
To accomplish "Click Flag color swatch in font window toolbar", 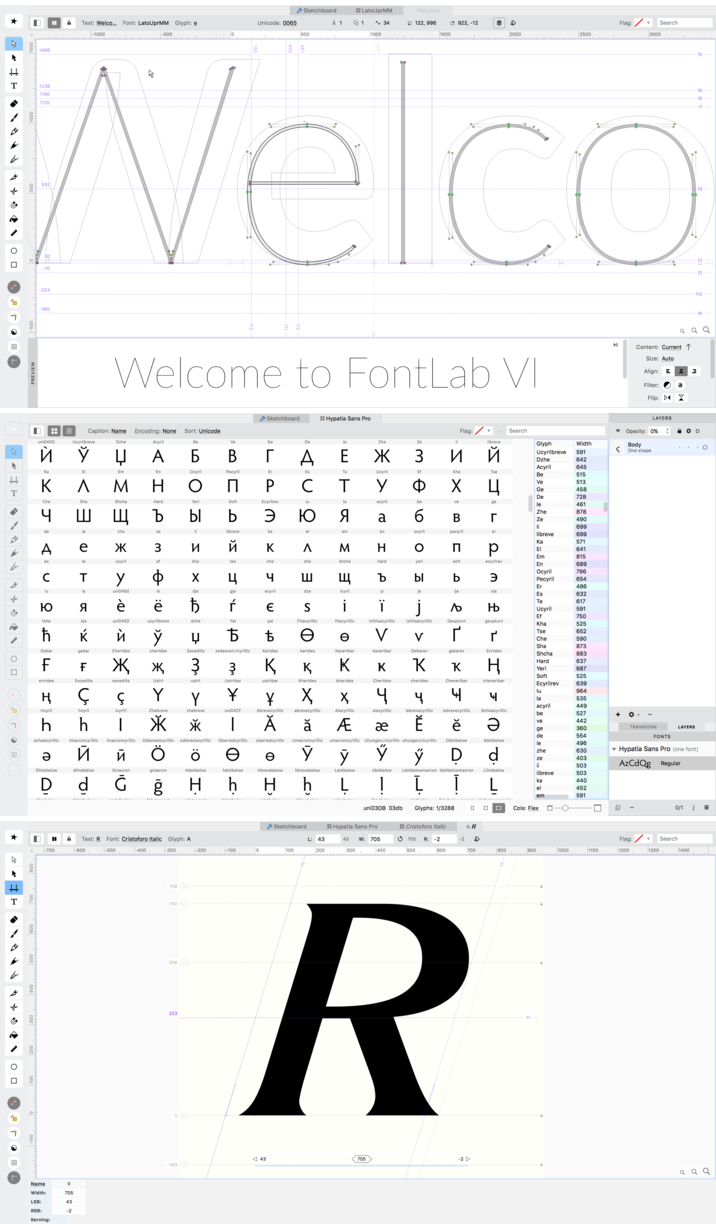I will pos(481,431).
